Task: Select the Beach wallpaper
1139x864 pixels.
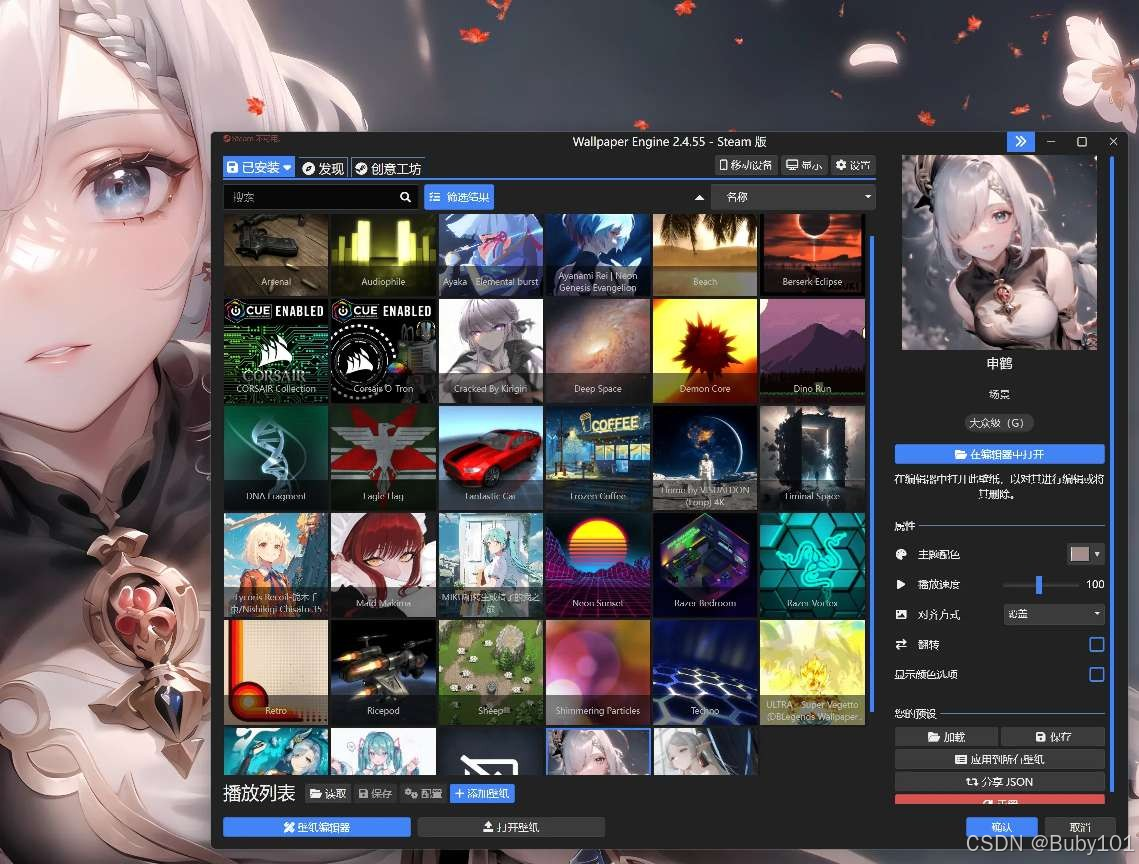Action: click(x=705, y=254)
